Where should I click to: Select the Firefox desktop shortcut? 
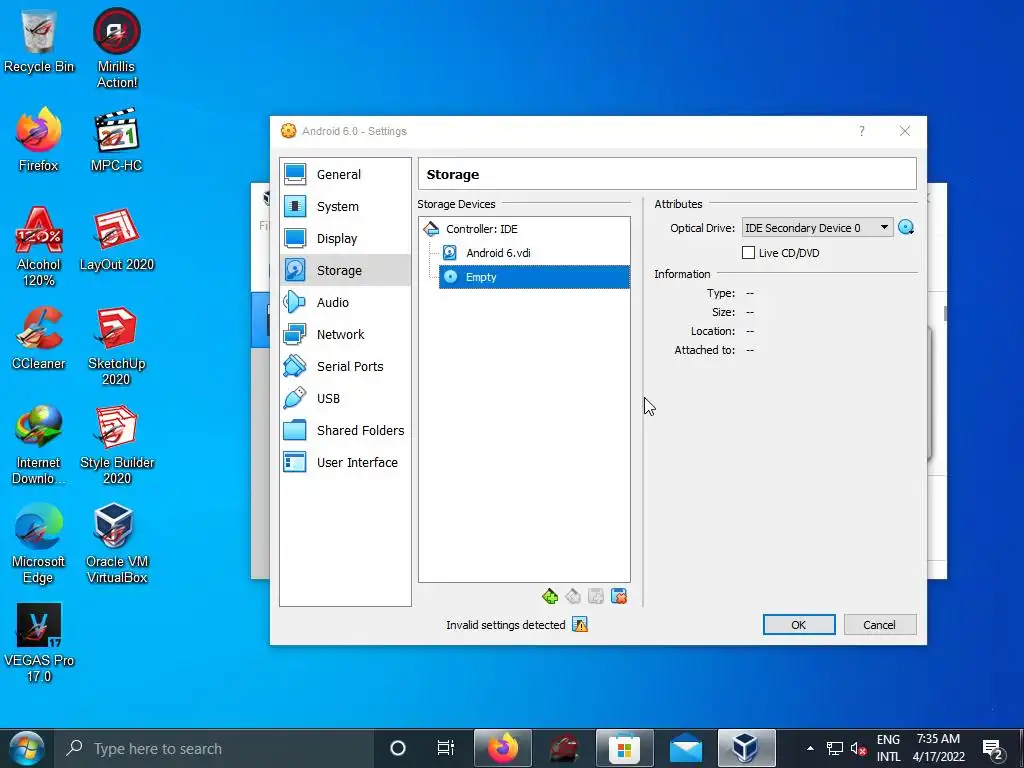click(39, 140)
